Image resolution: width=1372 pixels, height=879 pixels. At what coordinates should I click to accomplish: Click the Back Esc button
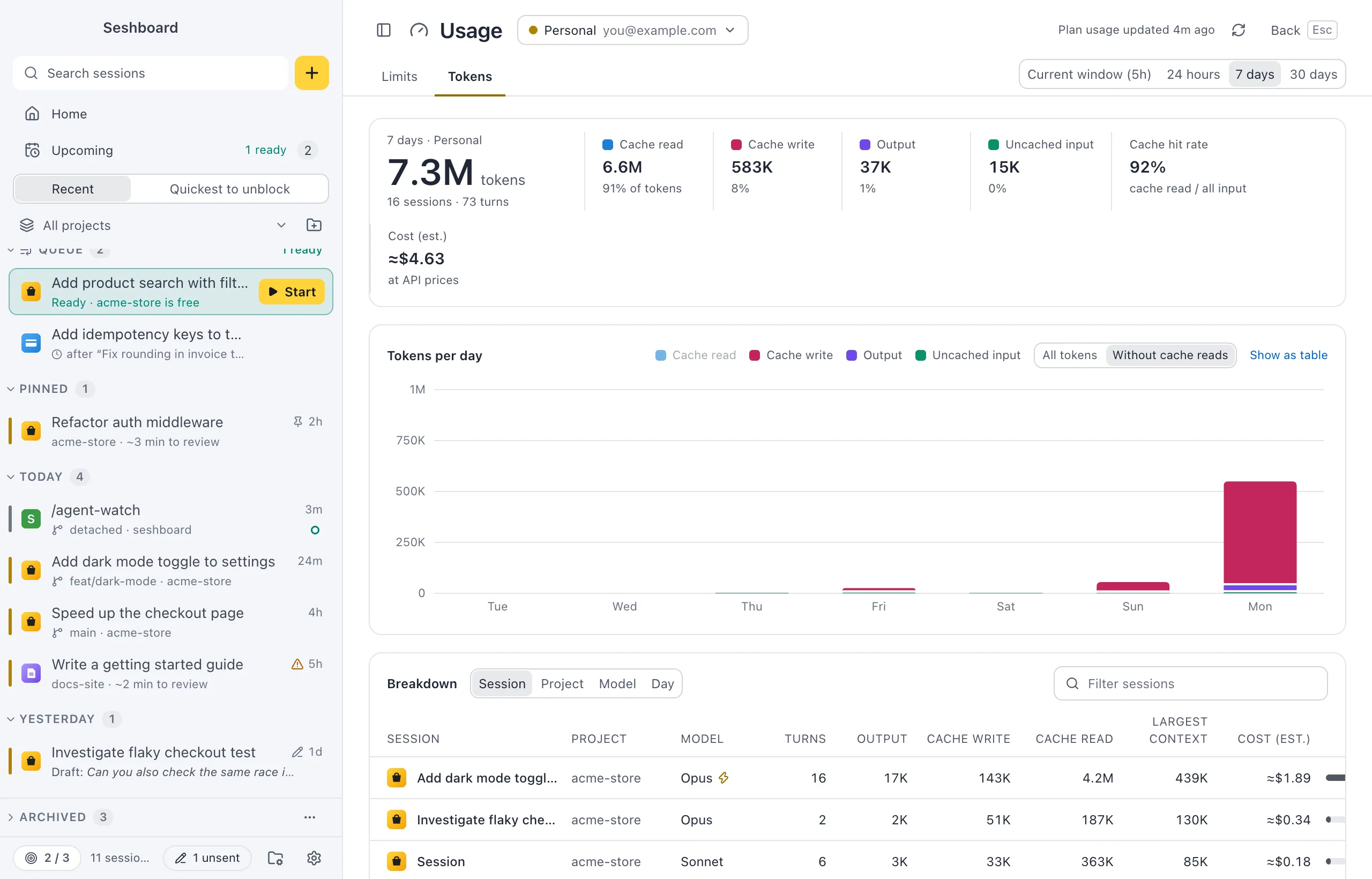(x=1303, y=30)
